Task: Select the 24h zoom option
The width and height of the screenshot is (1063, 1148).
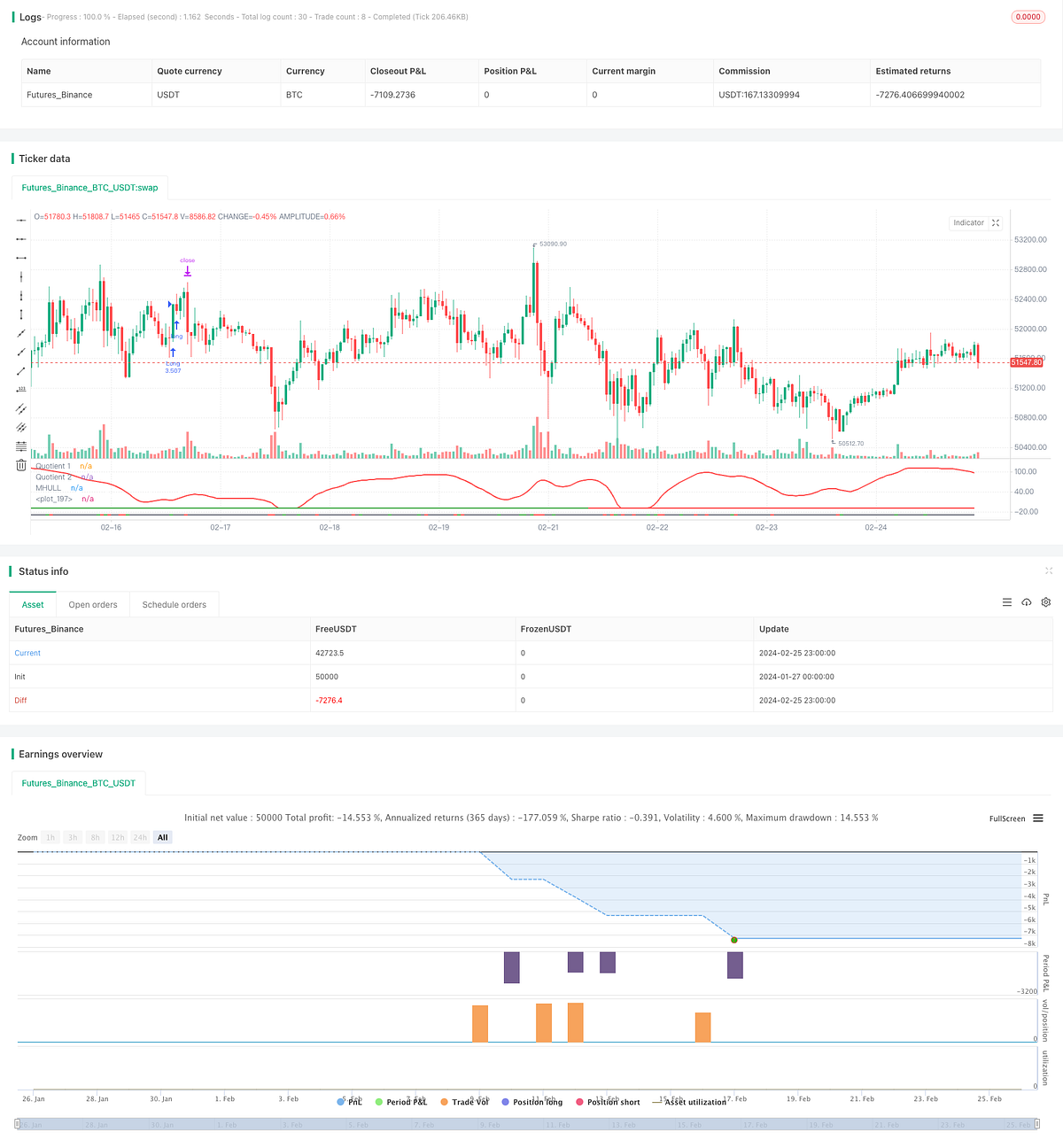Action: [139, 837]
